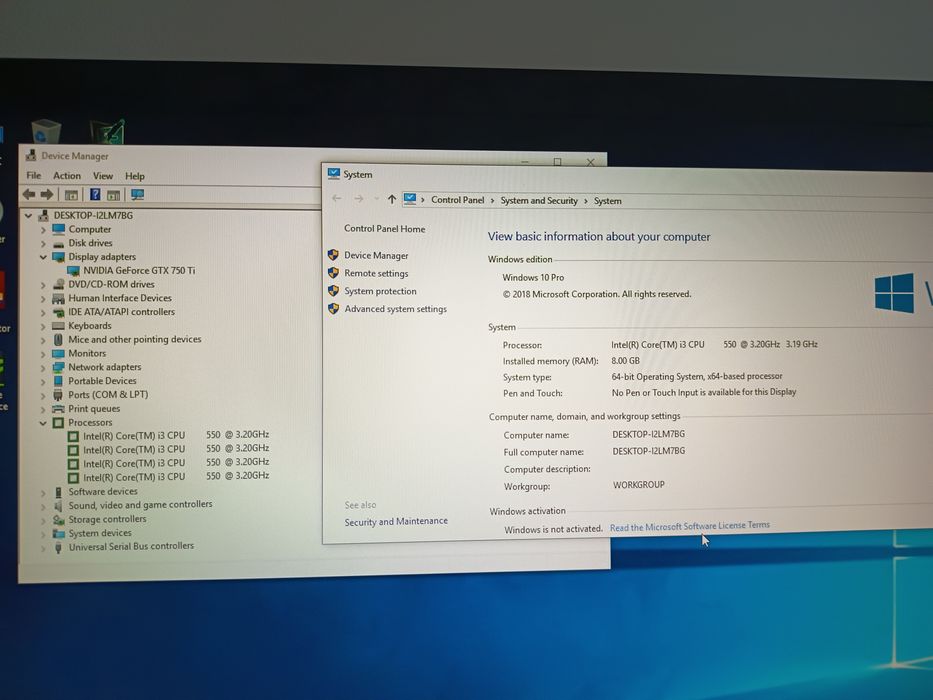Open System protection link

(x=380, y=291)
